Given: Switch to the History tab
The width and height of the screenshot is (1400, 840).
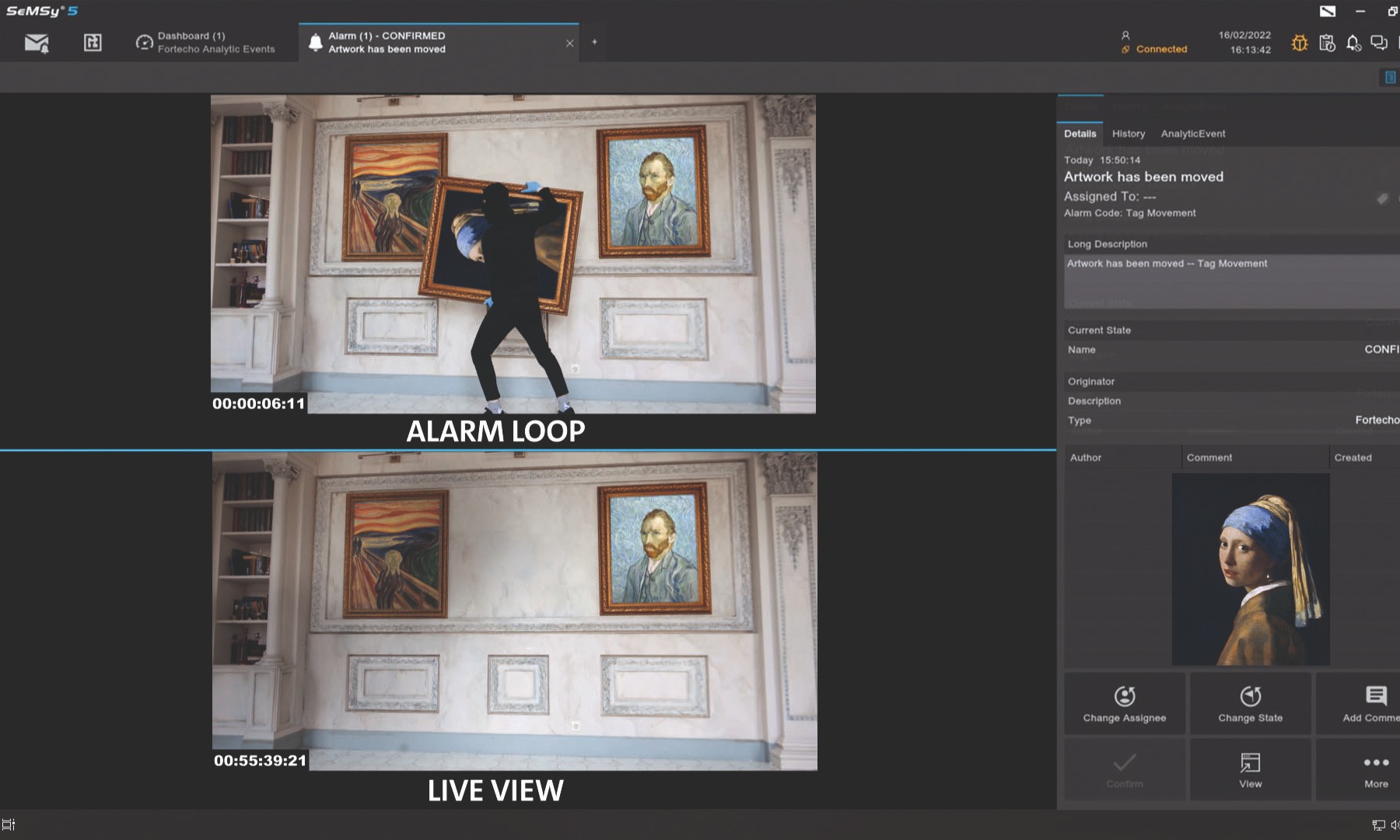Looking at the screenshot, I should [1129, 134].
